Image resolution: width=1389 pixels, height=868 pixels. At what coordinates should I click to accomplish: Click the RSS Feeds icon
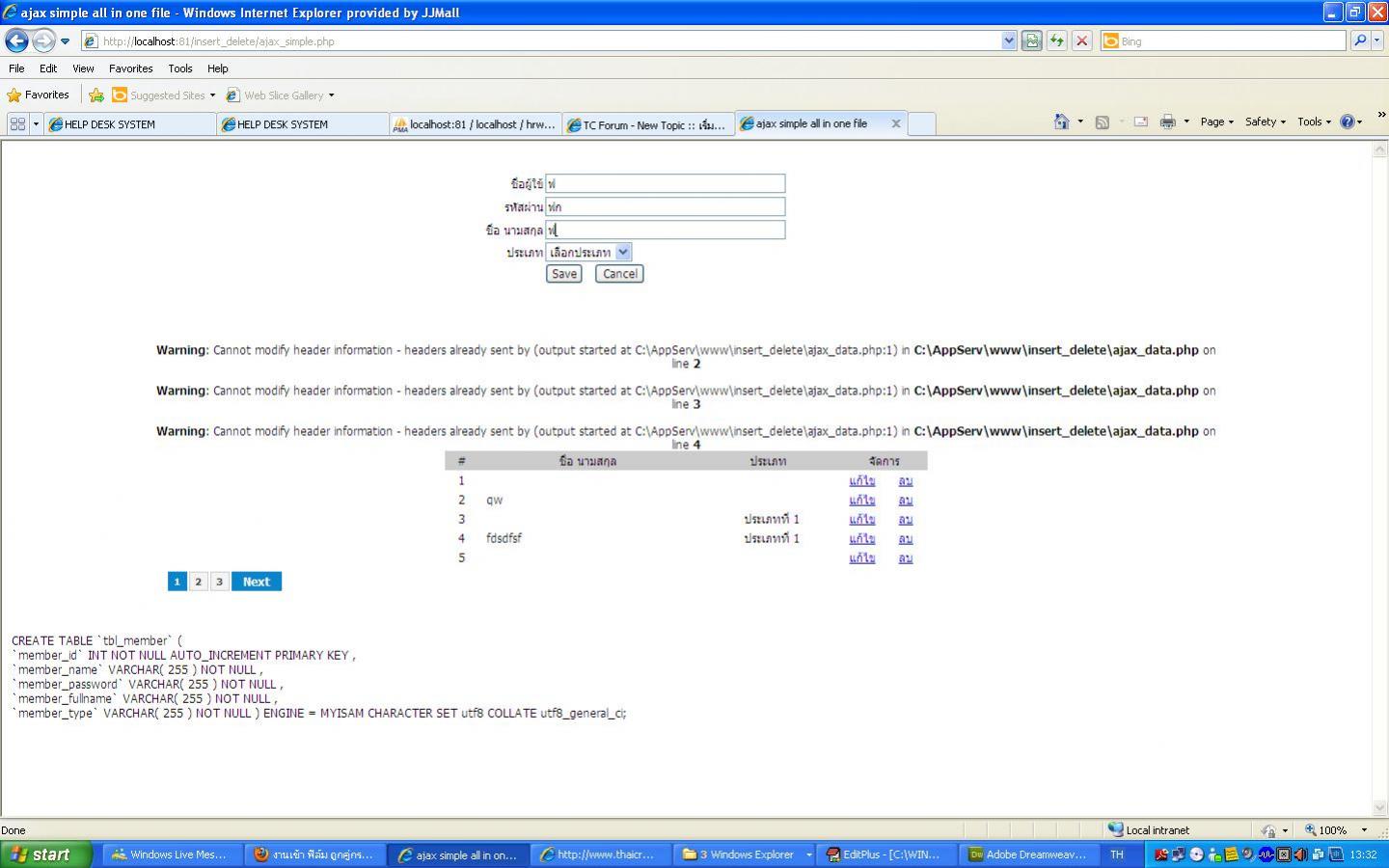[x=1102, y=122]
